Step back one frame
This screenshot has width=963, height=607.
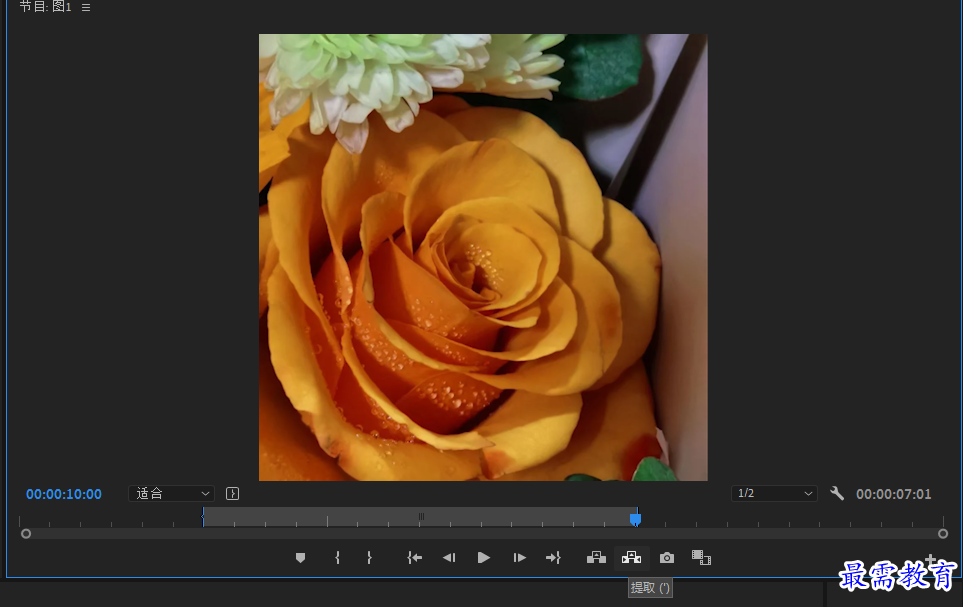449,558
